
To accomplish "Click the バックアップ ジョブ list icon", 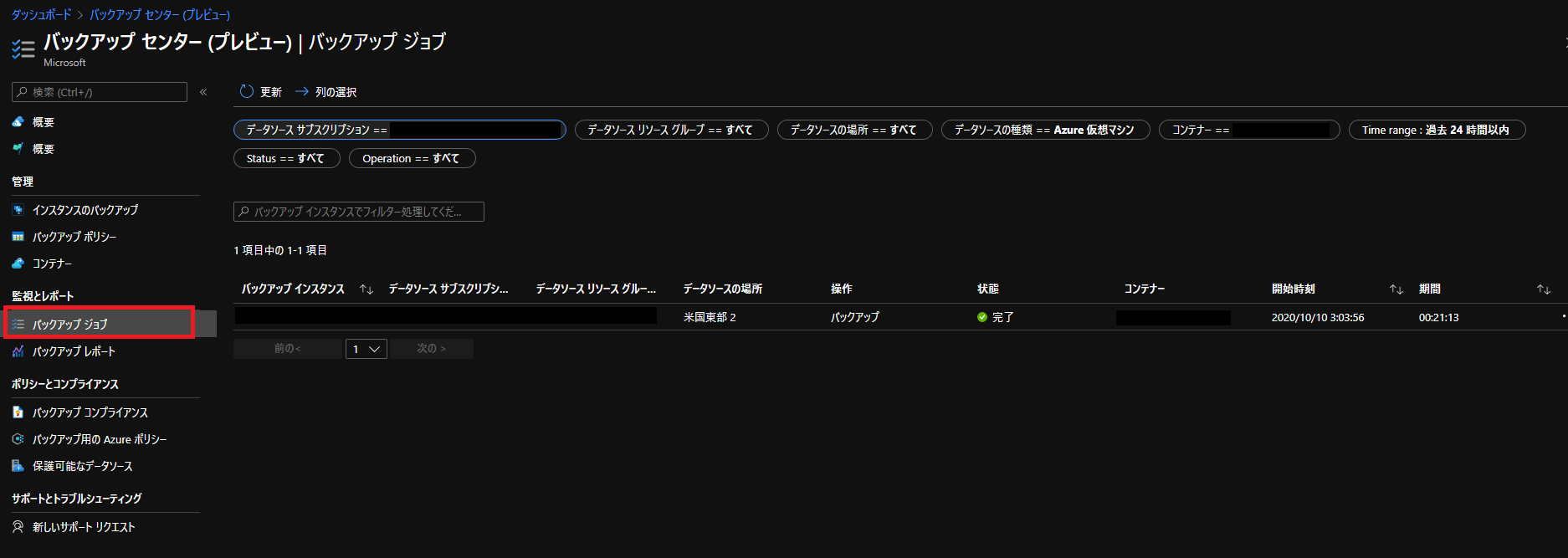I will (18, 324).
